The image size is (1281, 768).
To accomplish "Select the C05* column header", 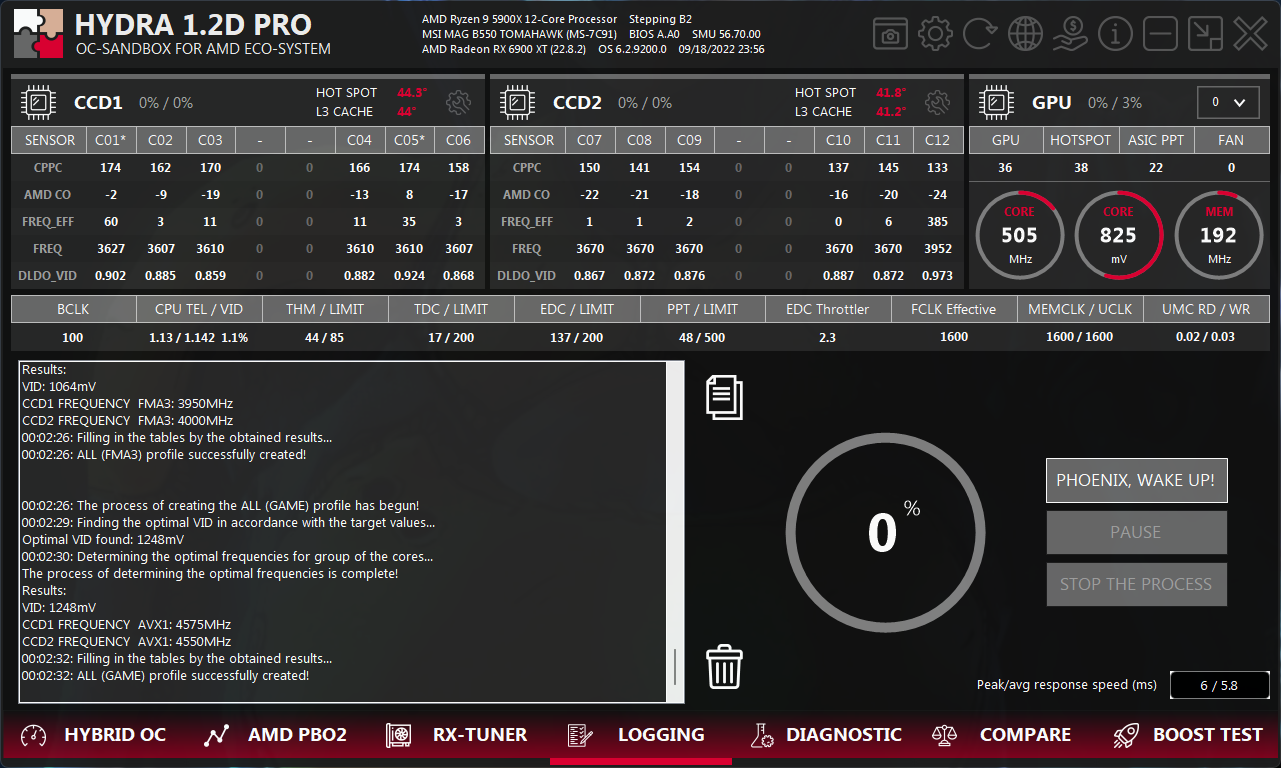I will pyautogui.click(x=409, y=140).
